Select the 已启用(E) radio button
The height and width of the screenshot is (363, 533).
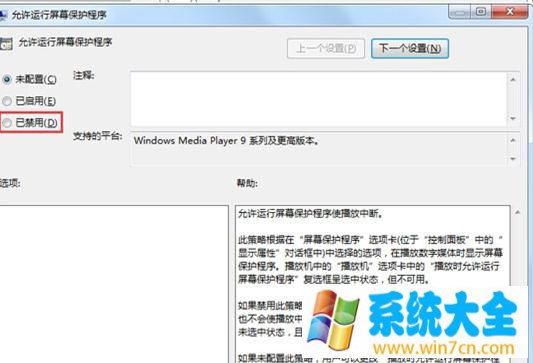pos(7,101)
